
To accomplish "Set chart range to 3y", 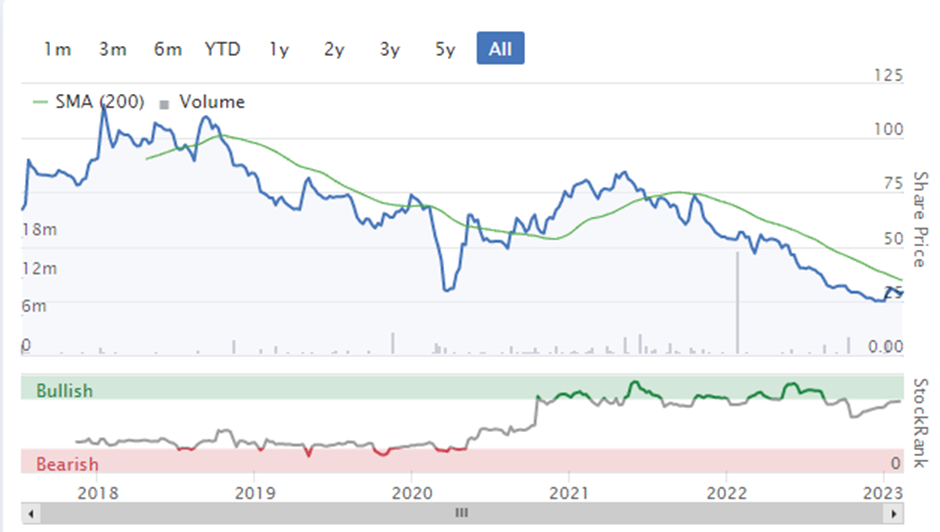I will [x=390, y=49].
